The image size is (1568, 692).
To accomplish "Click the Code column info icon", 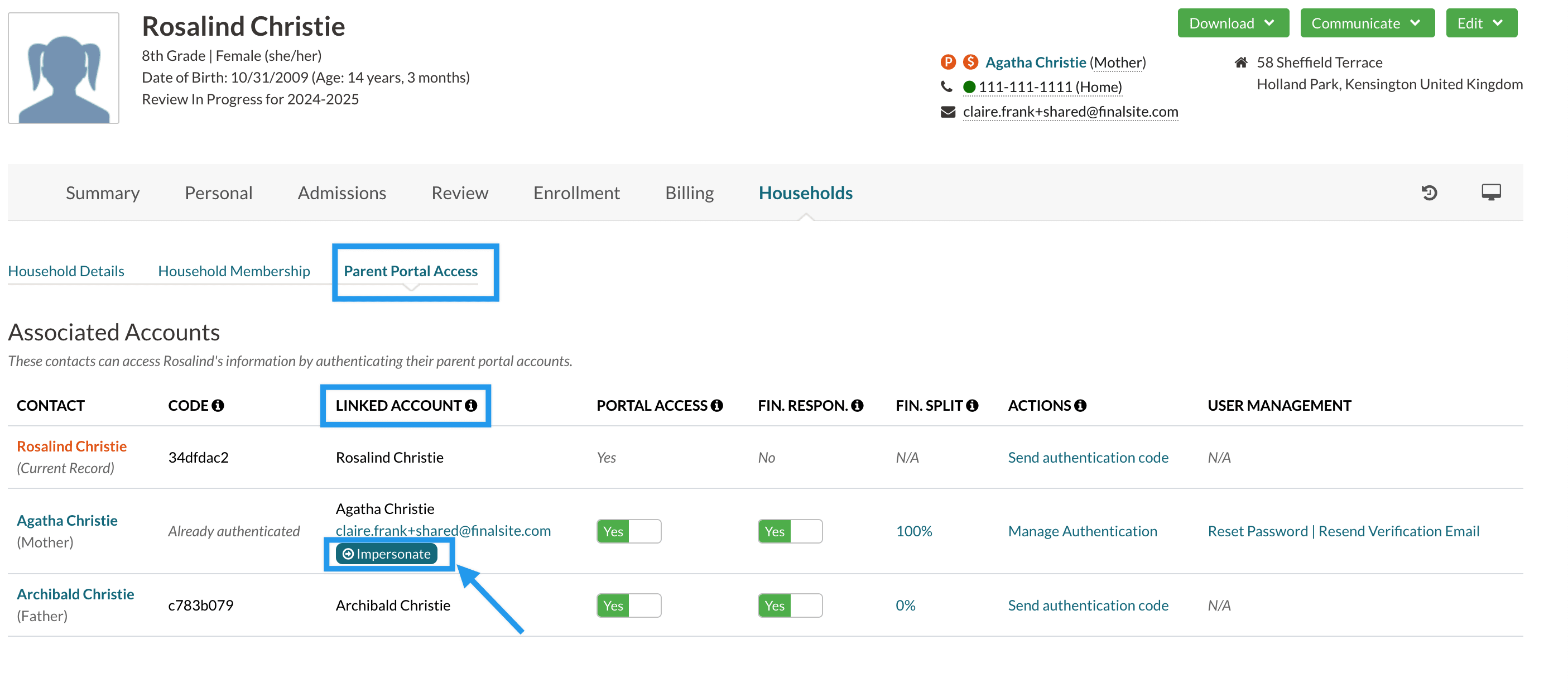I will click(x=218, y=405).
